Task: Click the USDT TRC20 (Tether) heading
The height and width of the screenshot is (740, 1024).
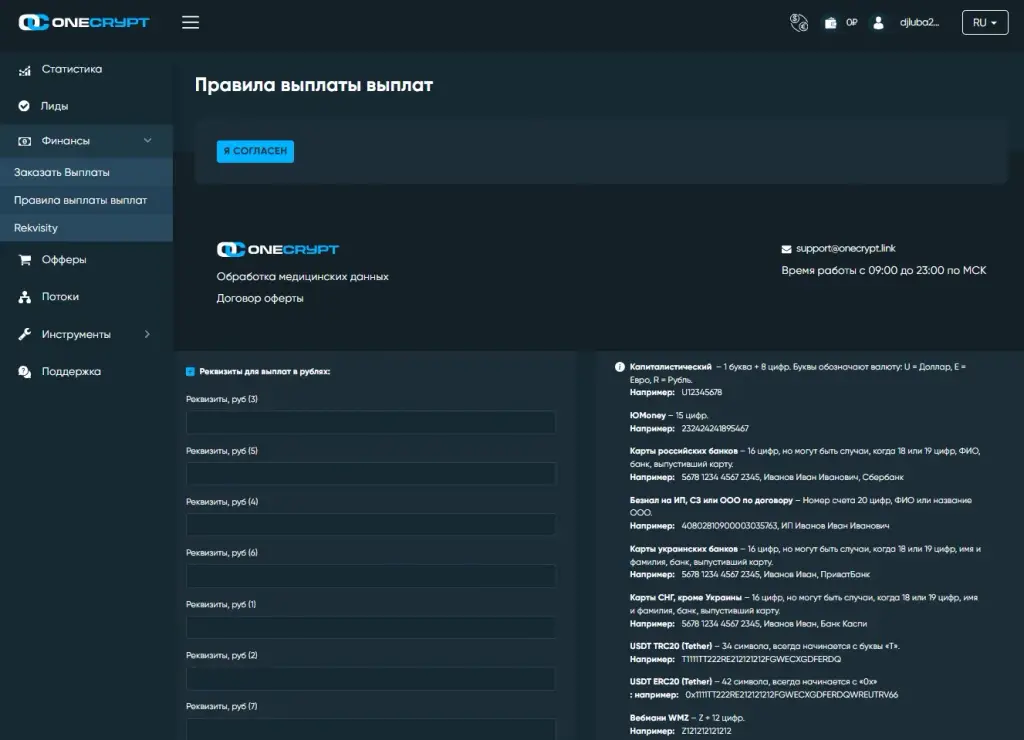Action: click(x=671, y=646)
